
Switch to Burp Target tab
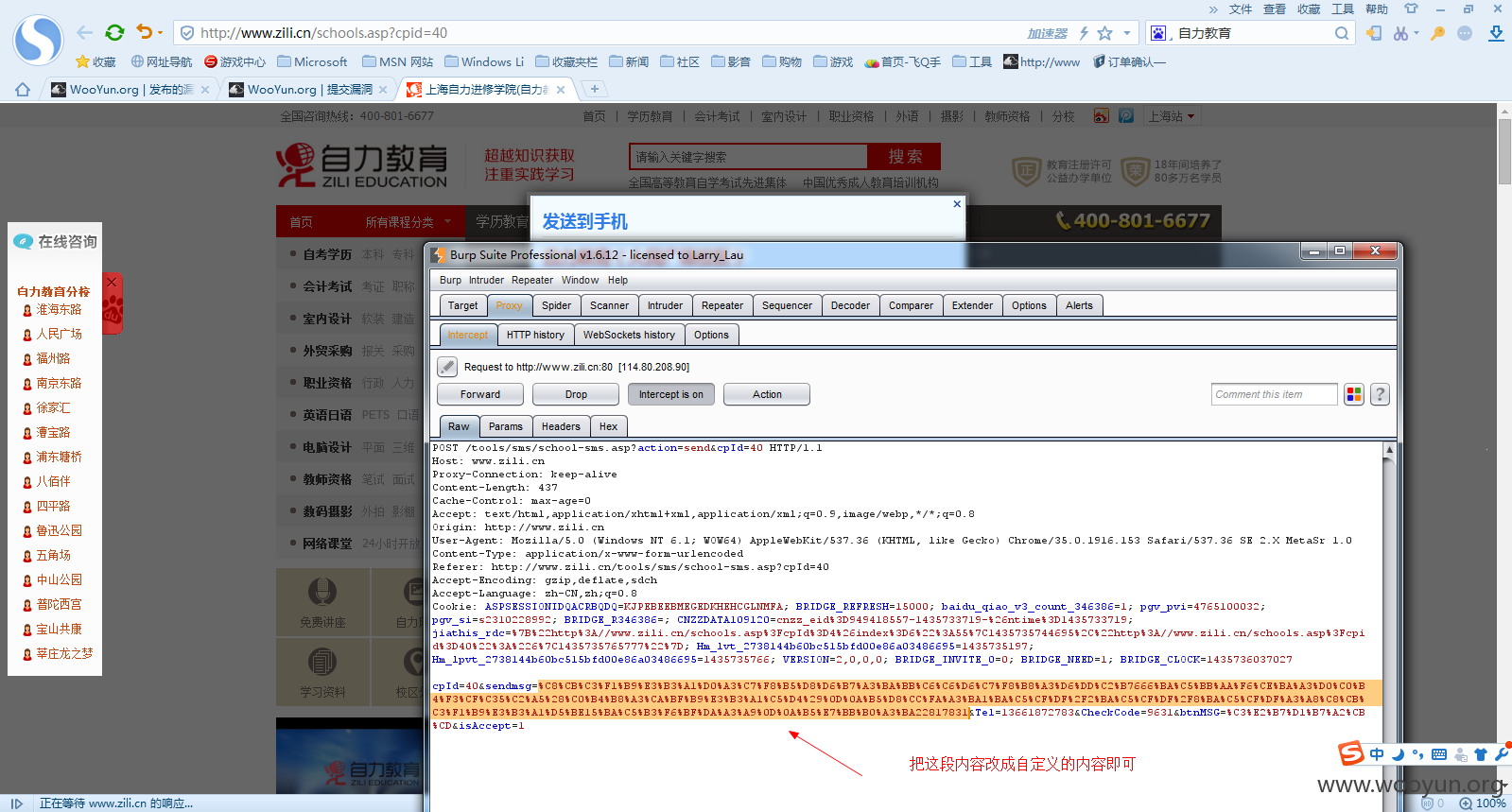[x=462, y=305]
